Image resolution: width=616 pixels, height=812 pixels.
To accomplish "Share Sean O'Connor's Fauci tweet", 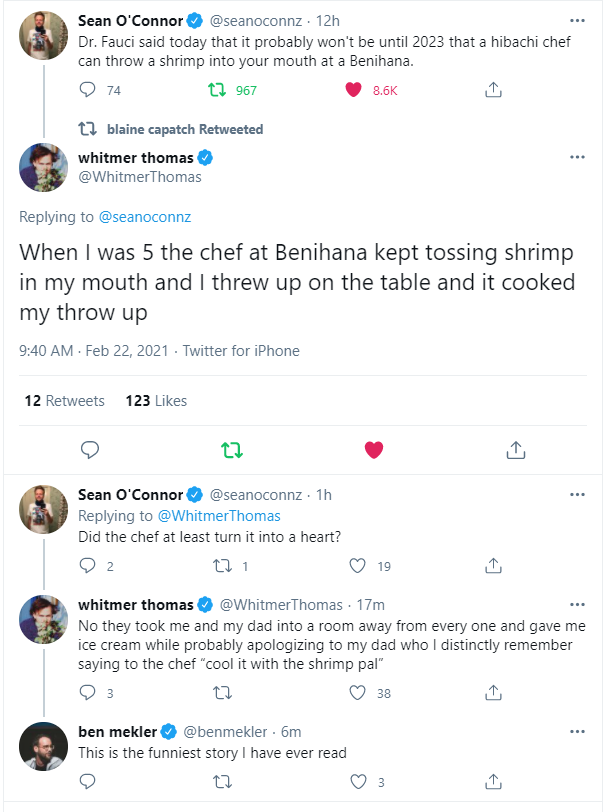I will pyautogui.click(x=492, y=90).
